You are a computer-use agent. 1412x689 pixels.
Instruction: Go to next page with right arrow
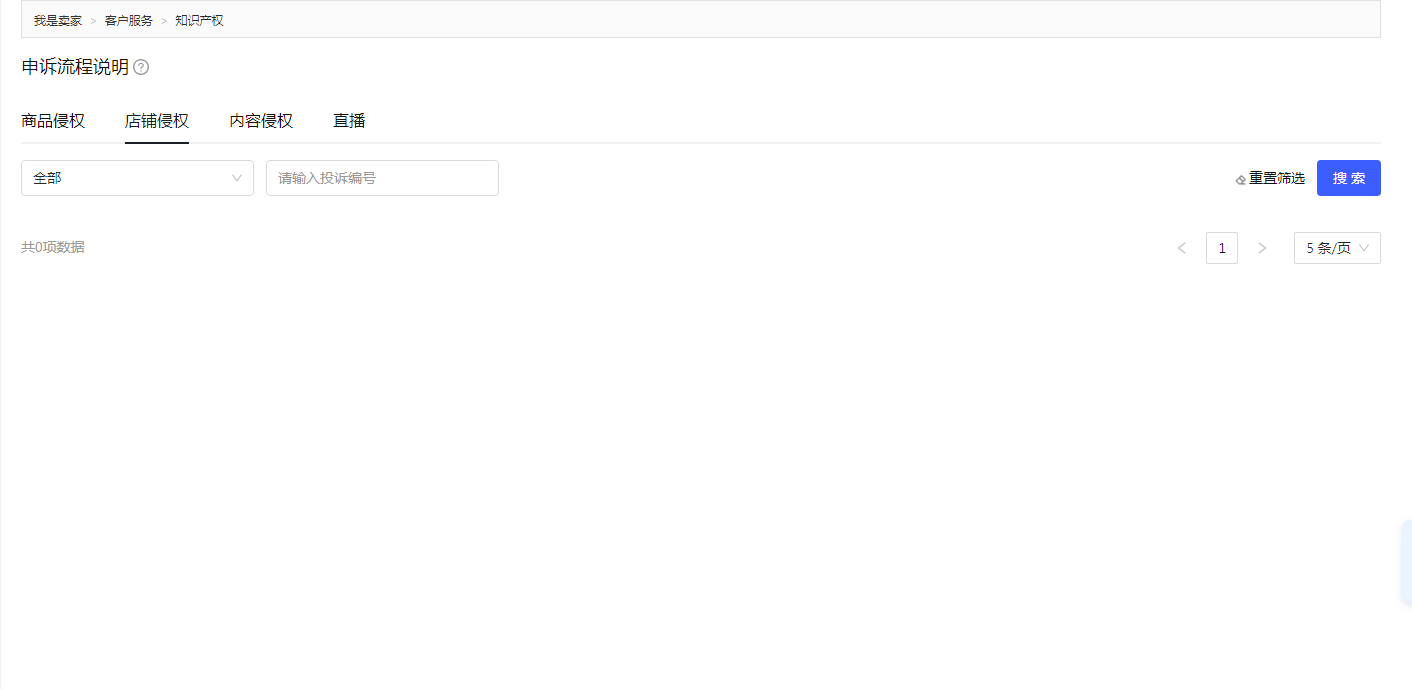point(1262,248)
